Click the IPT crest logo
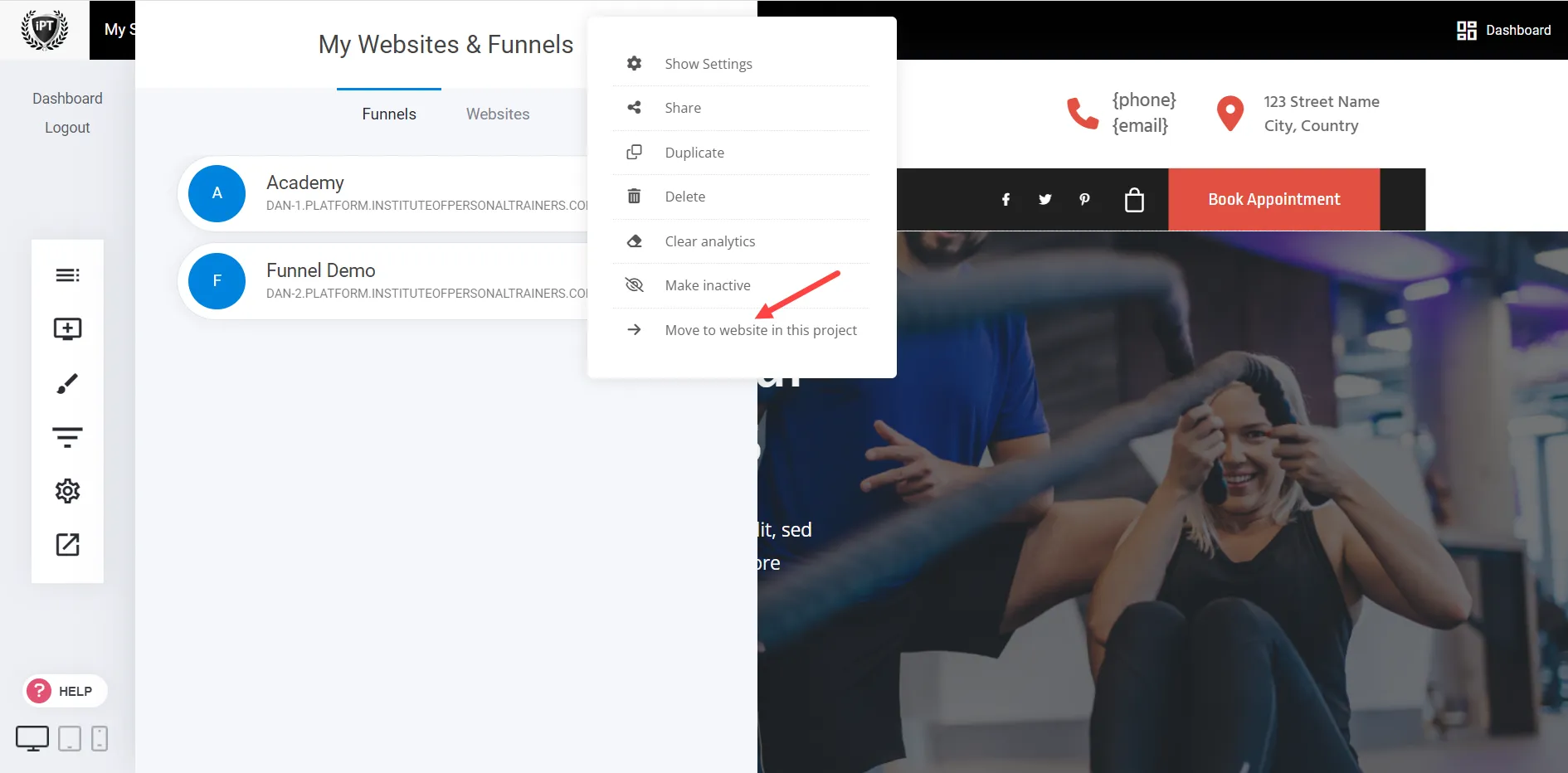This screenshot has height=773, width=1568. 44,30
